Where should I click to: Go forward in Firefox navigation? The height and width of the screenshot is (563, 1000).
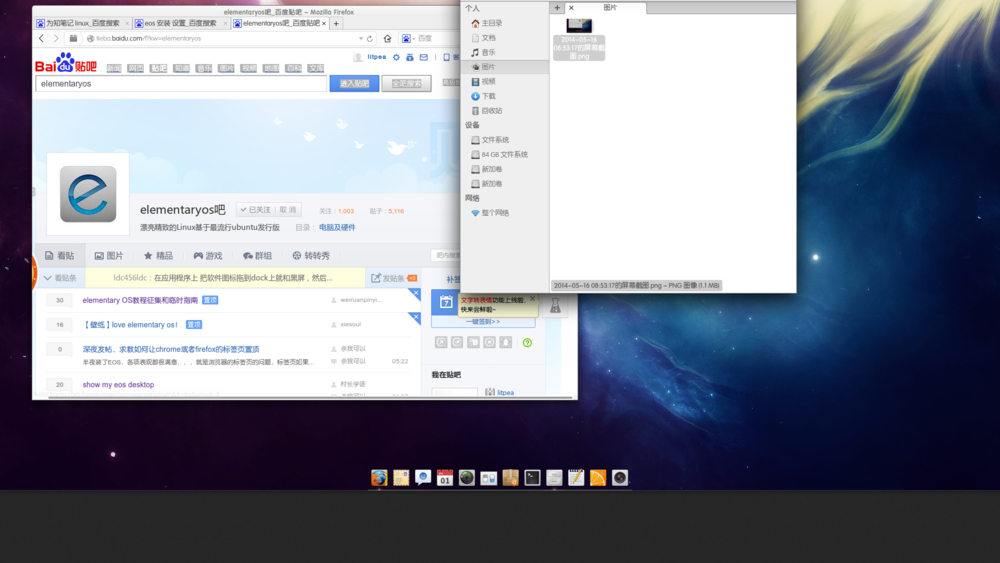click(x=56, y=38)
